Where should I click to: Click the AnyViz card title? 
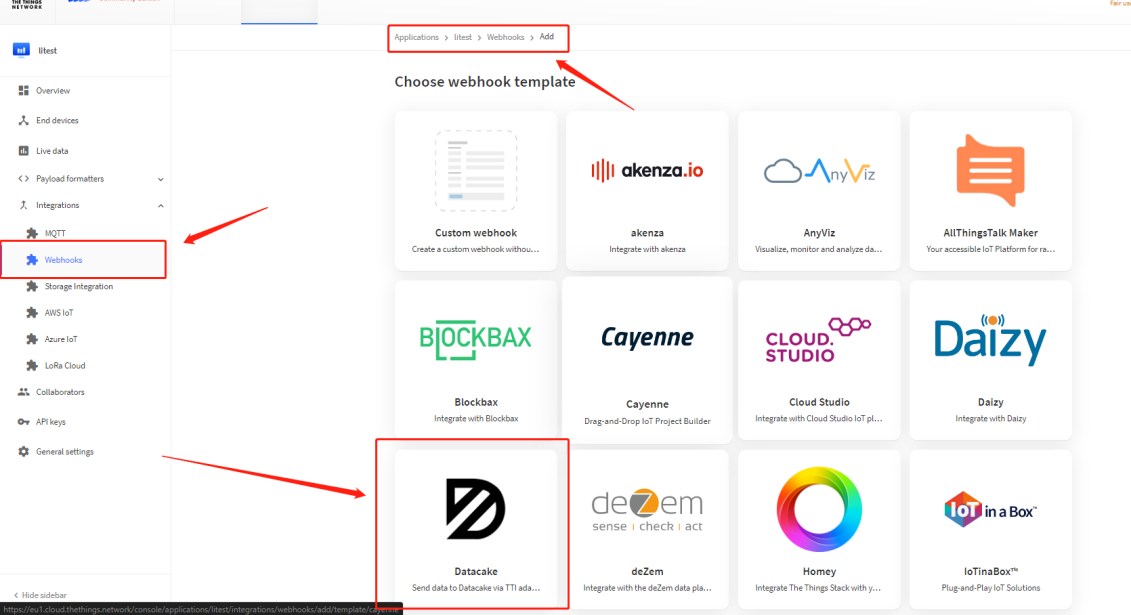[x=819, y=233]
